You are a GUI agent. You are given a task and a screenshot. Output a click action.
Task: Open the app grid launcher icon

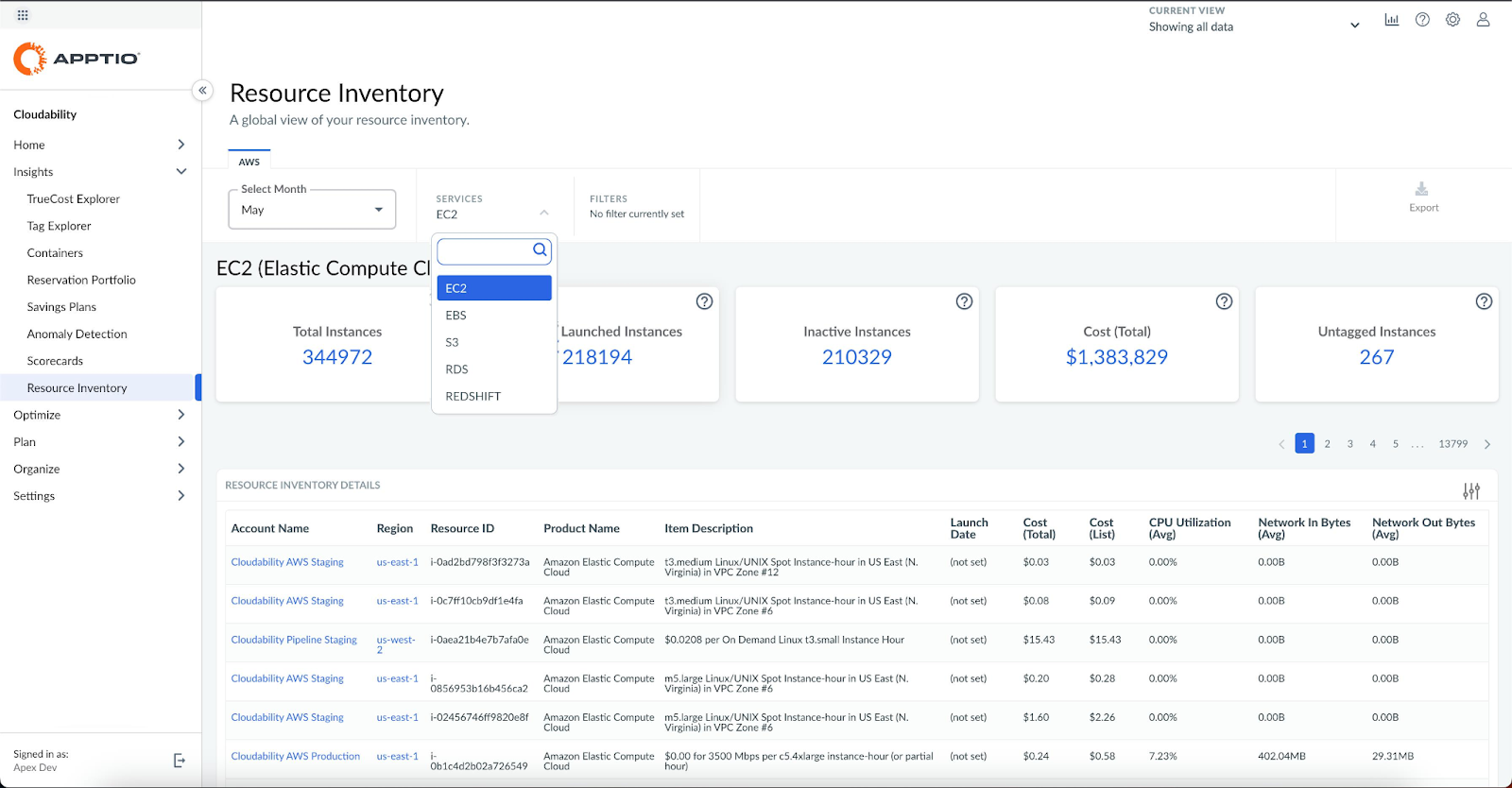(23, 15)
